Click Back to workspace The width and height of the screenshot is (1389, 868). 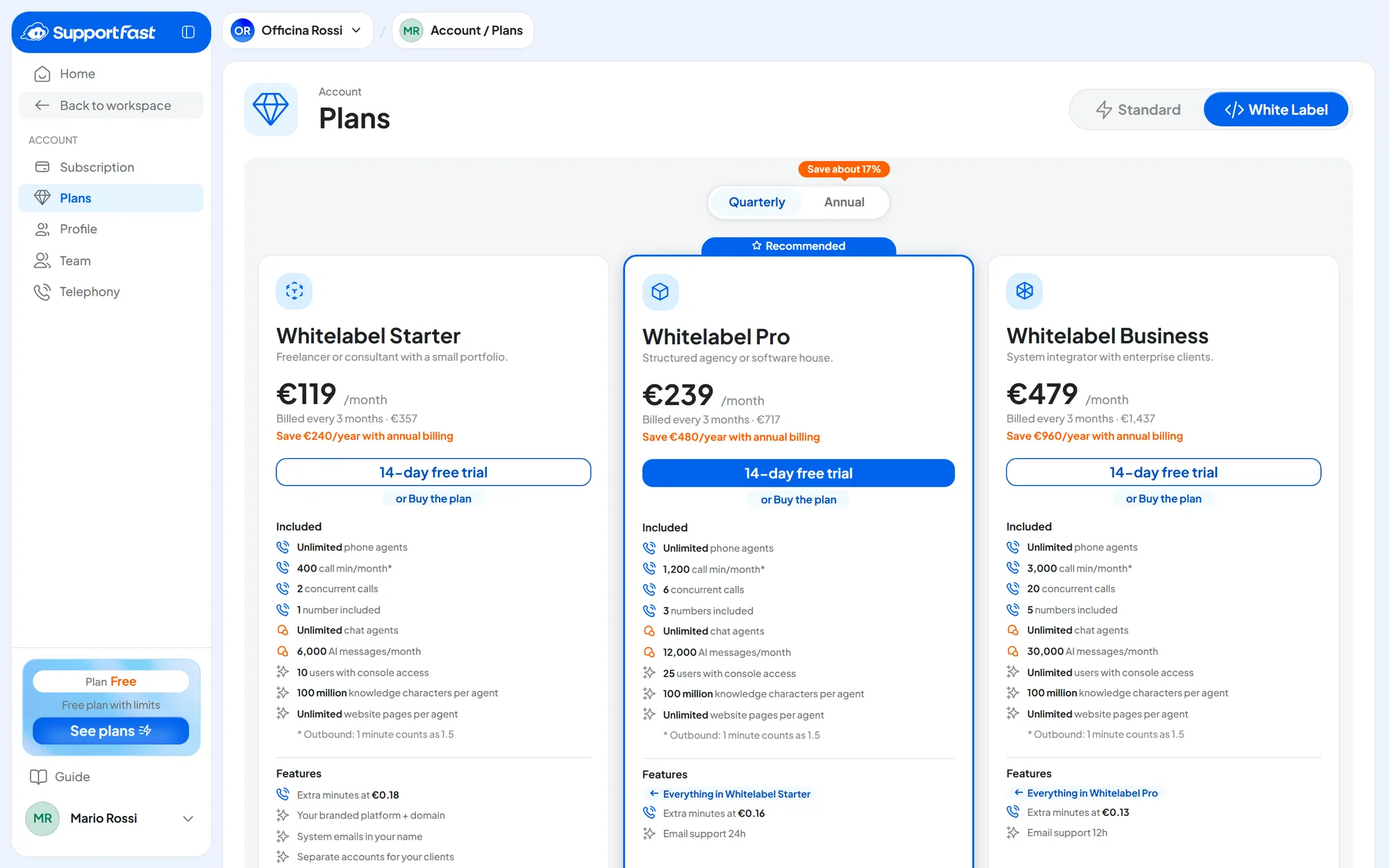pos(111,106)
